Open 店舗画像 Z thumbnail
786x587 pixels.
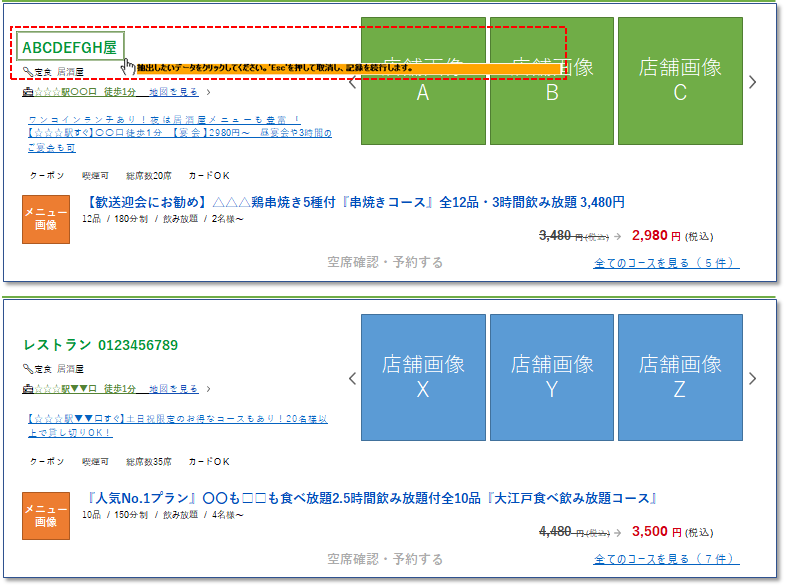point(680,377)
